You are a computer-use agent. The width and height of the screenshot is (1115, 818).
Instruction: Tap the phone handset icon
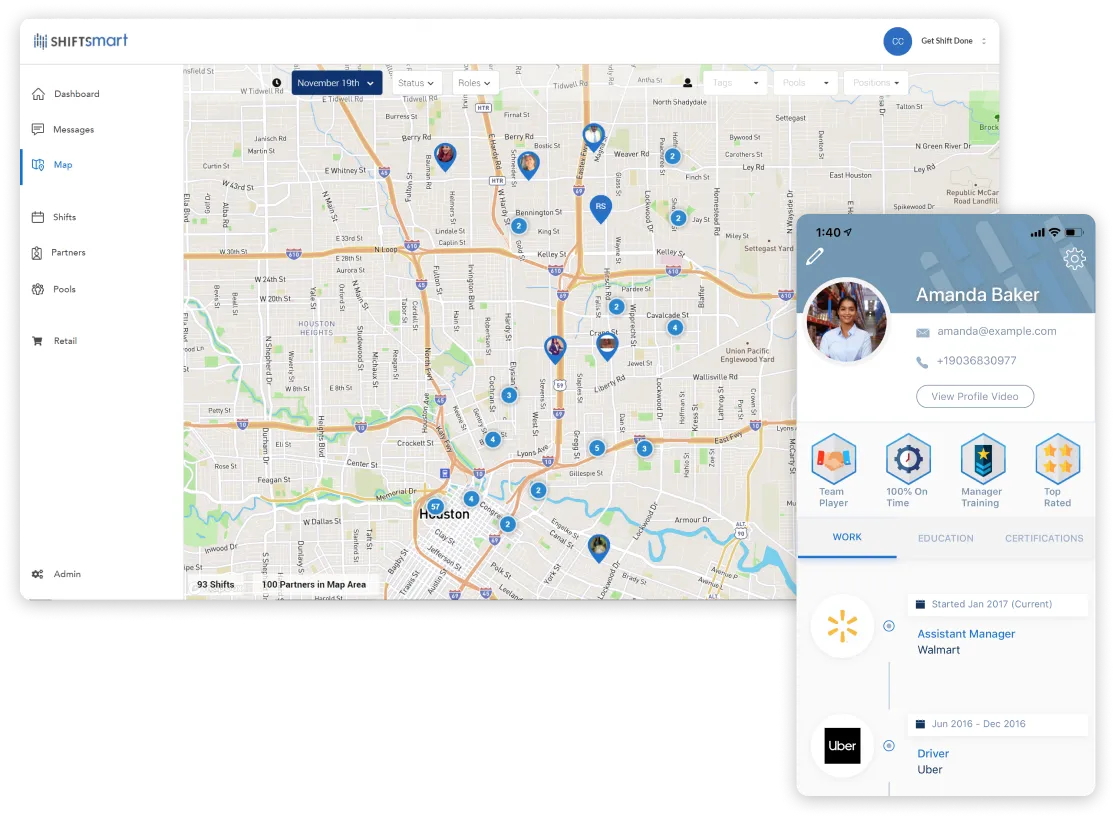coord(922,362)
